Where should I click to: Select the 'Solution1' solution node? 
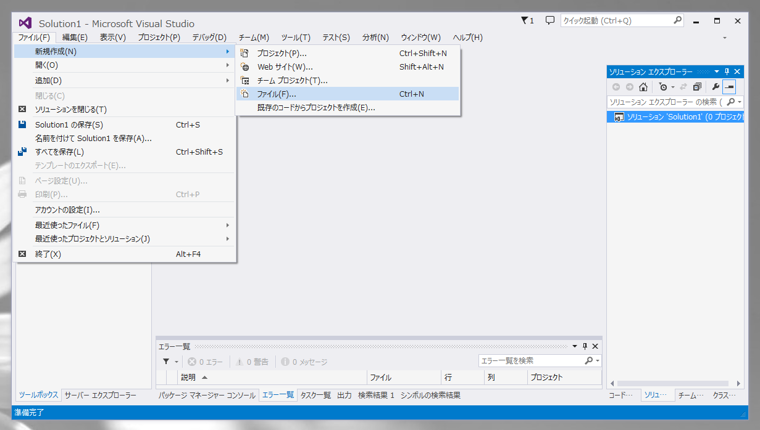pyautogui.click(x=675, y=117)
